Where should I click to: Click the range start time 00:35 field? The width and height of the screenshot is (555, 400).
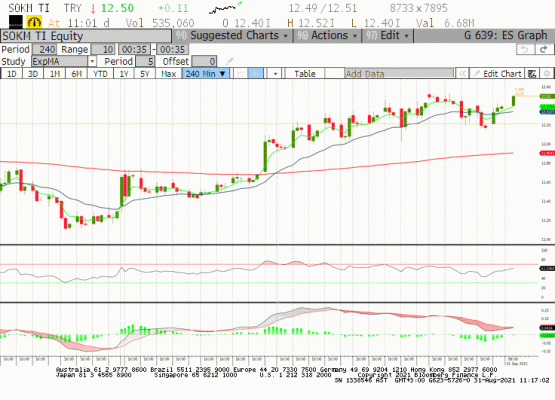coord(134,49)
